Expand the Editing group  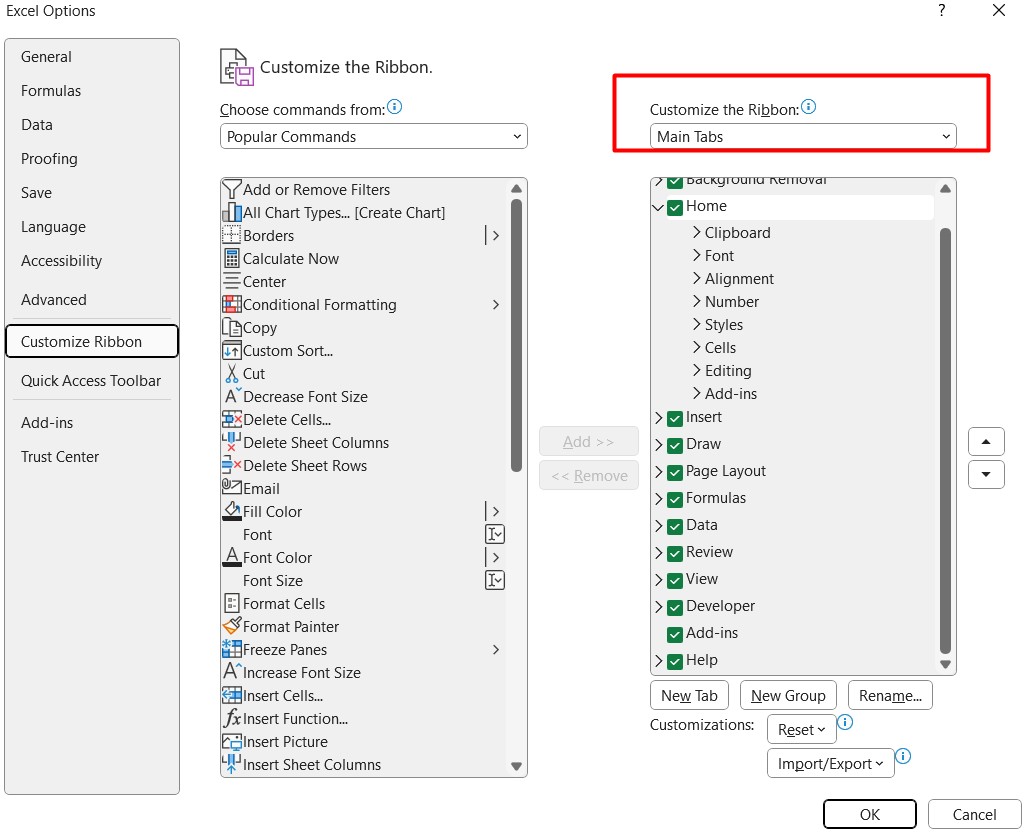697,370
